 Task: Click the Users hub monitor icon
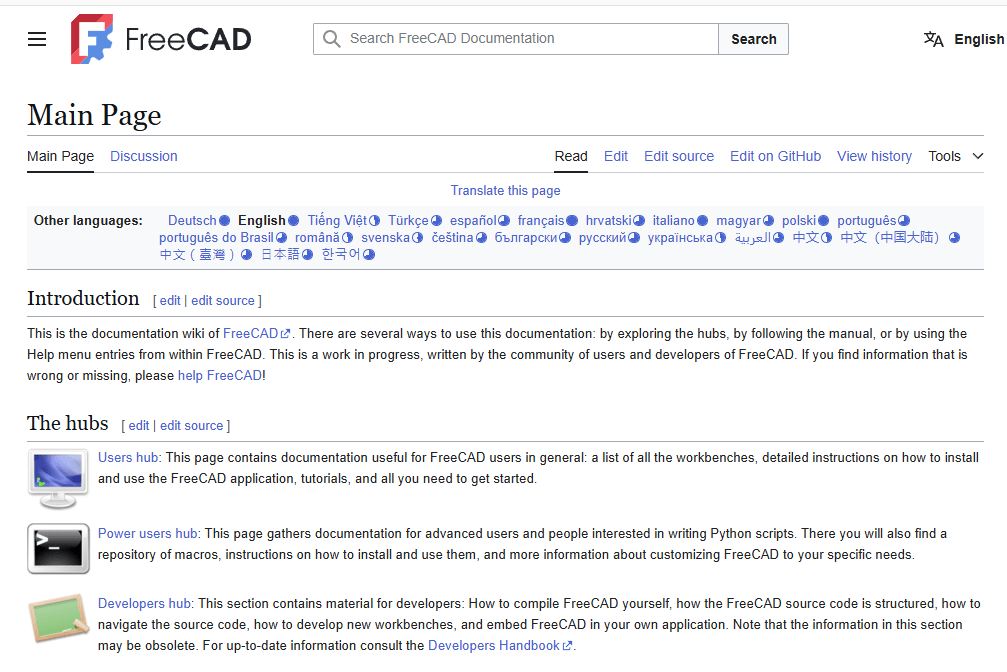[x=58, y=479]
